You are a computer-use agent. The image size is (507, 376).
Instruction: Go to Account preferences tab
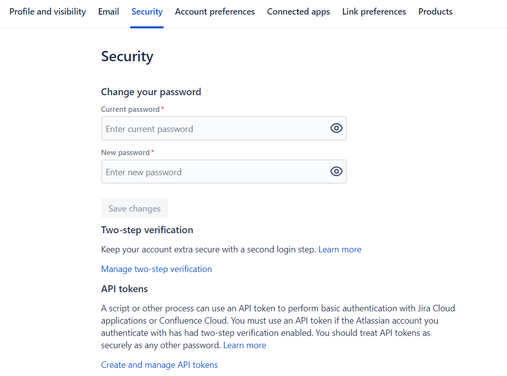215,12
